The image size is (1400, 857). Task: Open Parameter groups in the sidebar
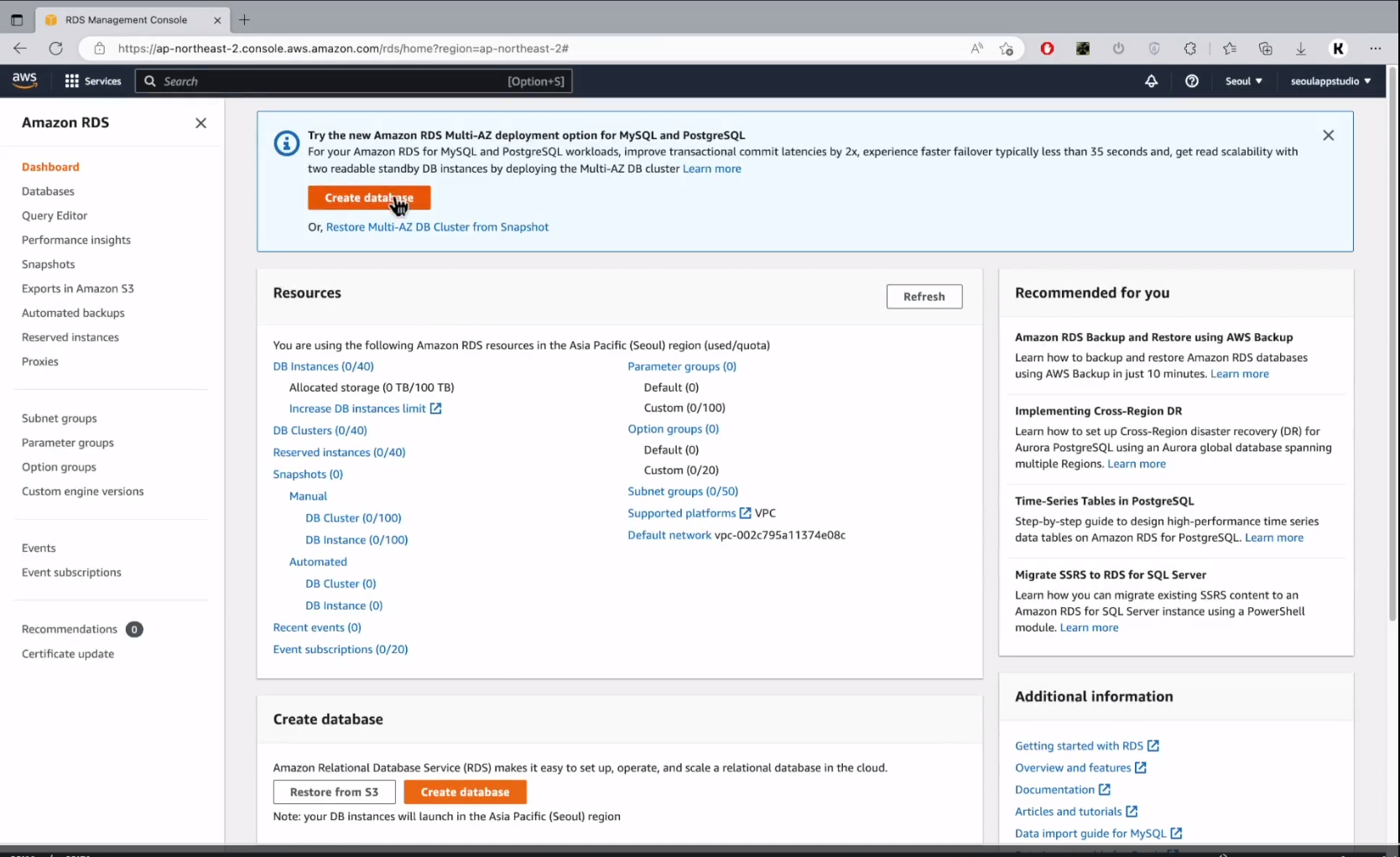[68, 443]
